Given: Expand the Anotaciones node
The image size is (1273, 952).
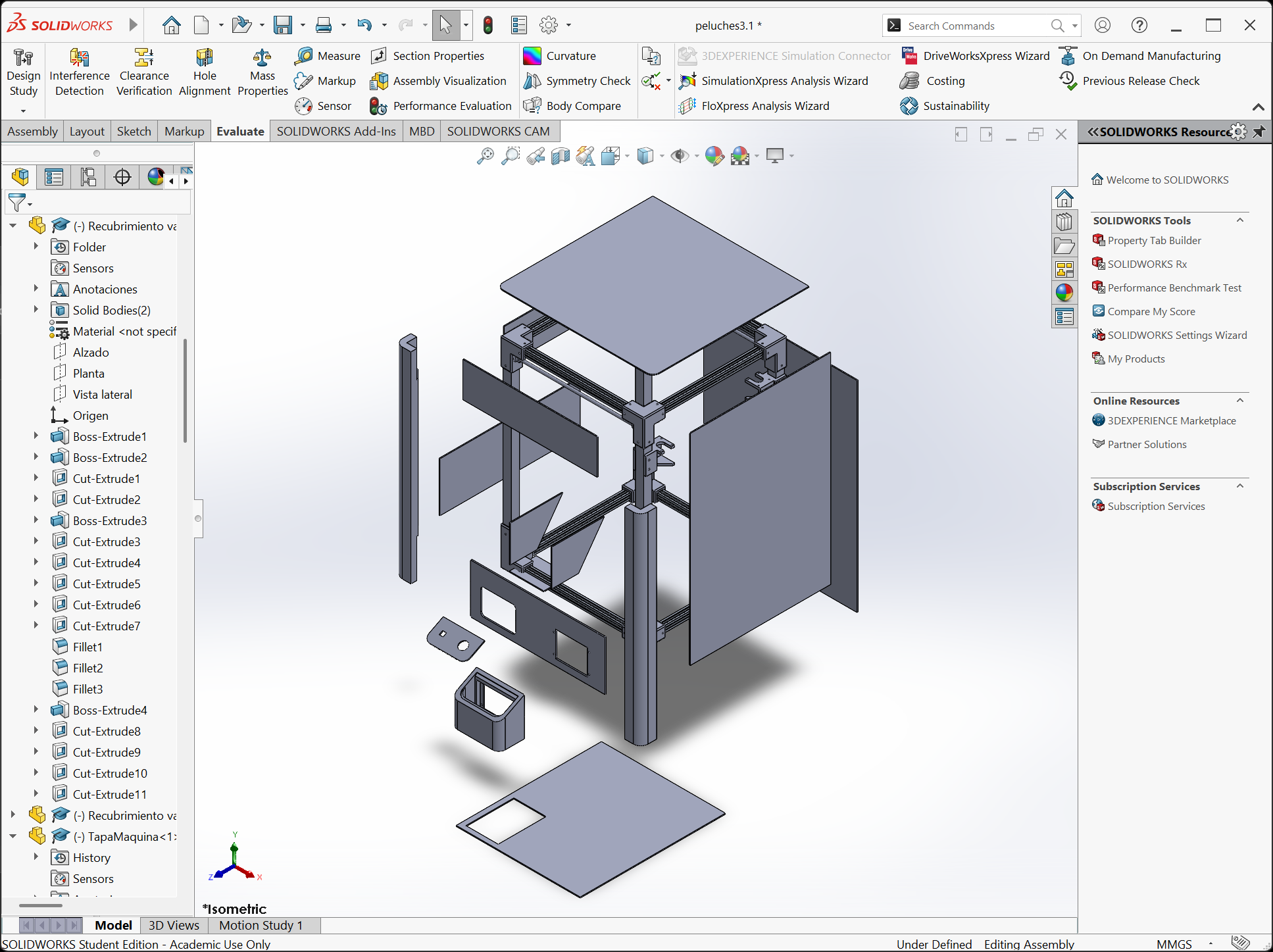Looking at the screenshot, I should (36, 288).
